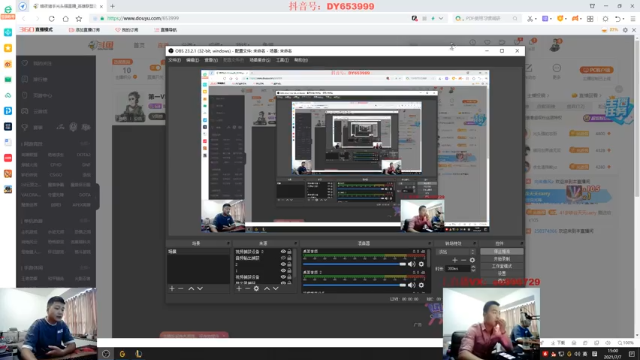Move selected source up in Sources panel
Screen dimensions: 640x360
coord(267,289)
